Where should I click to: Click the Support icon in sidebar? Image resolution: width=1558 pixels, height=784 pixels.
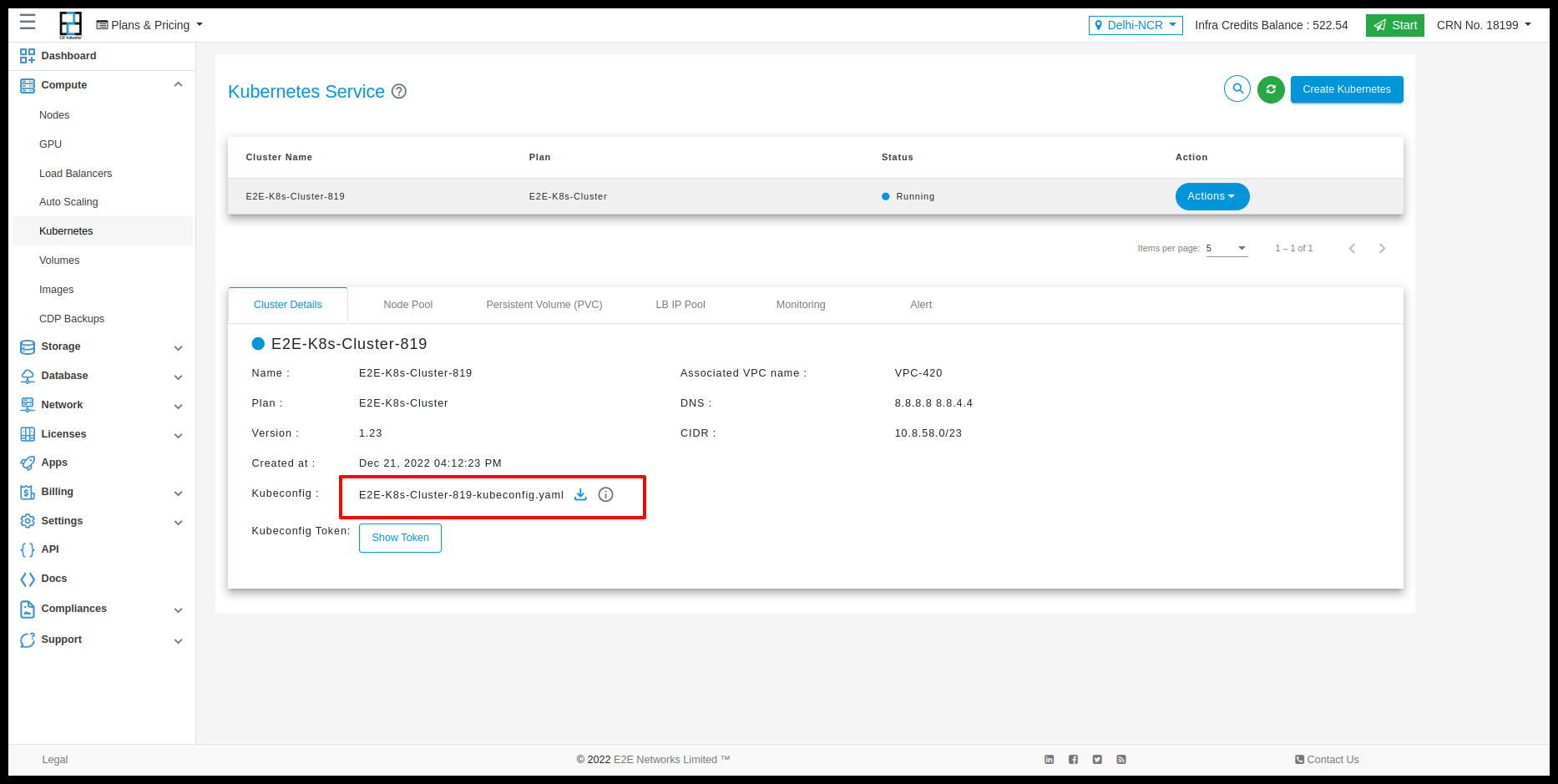point(28,640)
